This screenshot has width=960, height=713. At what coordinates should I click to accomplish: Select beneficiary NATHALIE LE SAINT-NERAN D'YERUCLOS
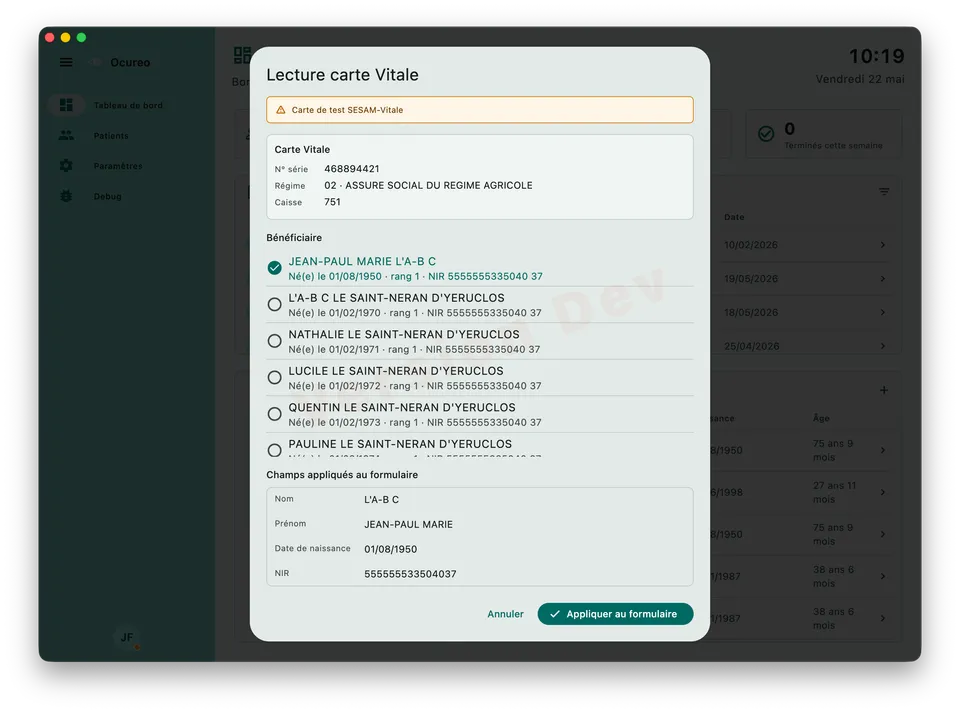click(x=480, y=342)
